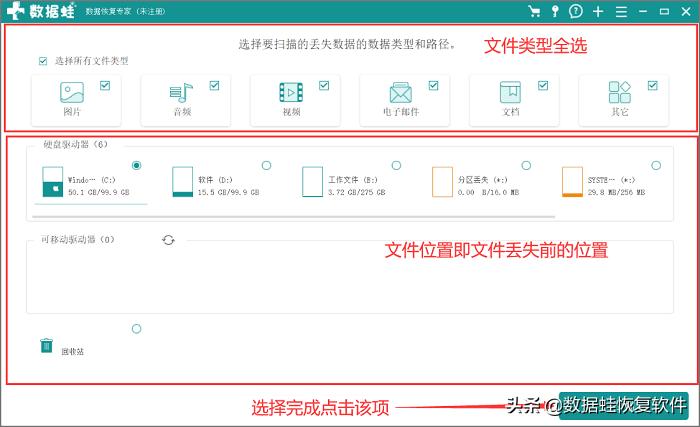
Task: Close the 数据蛙 application window
Action: (x=686, y=12)
